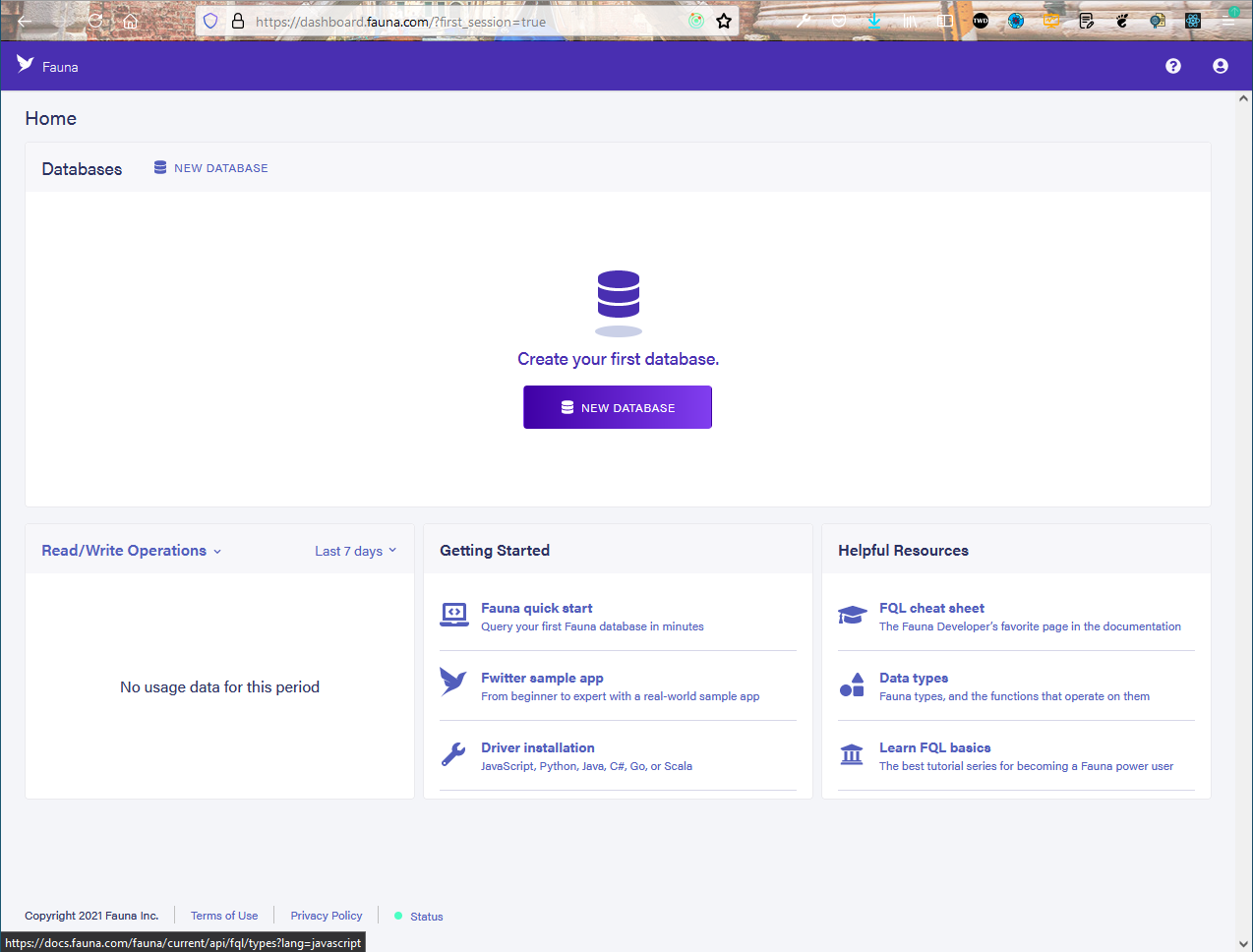The width and height of the screenshot is (1253, 952).
Task: Toggle browser sidebar icon
Action: 945,21
